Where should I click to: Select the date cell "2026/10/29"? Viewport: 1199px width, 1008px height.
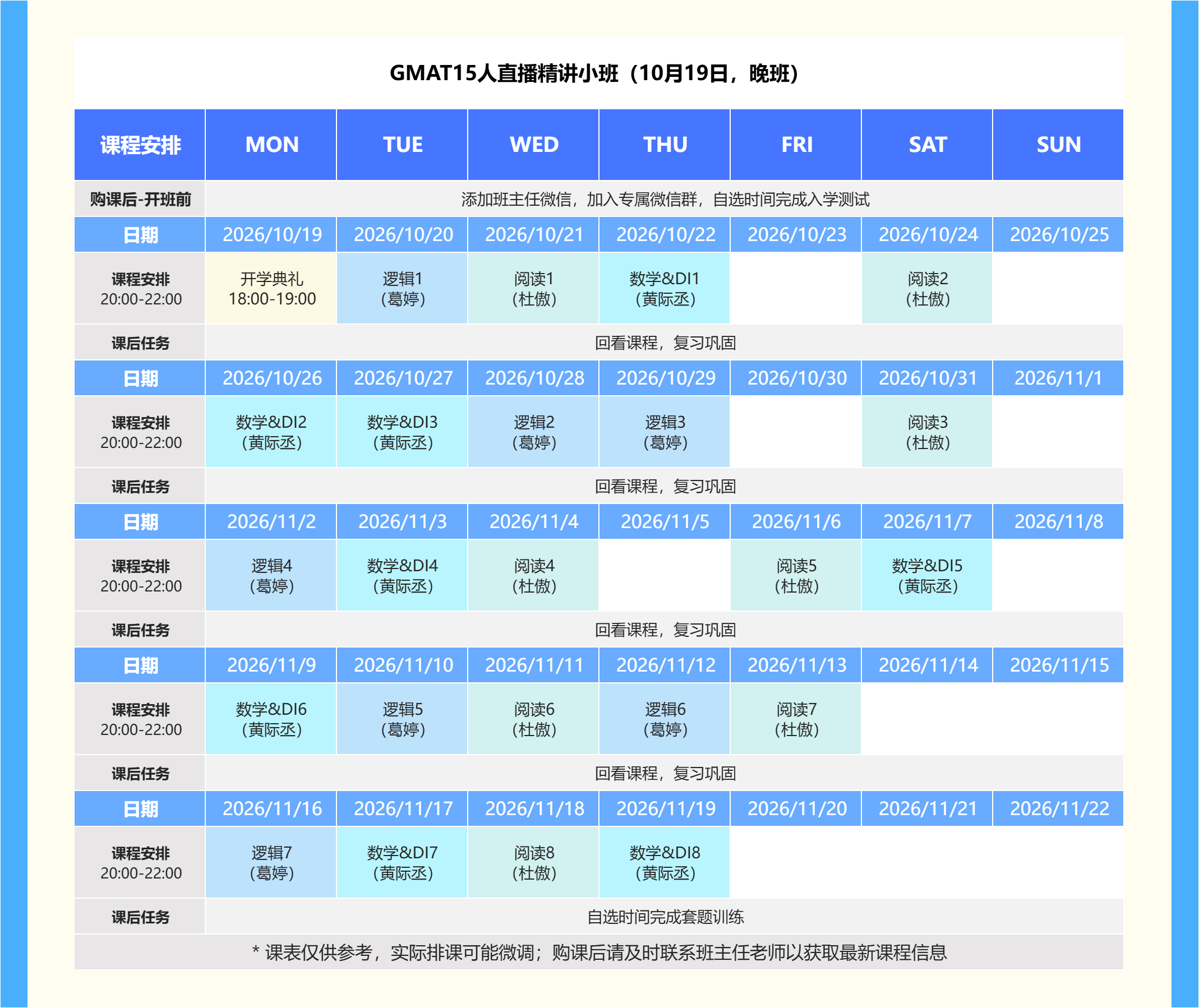pyautogui.click(x=665, y=378)
